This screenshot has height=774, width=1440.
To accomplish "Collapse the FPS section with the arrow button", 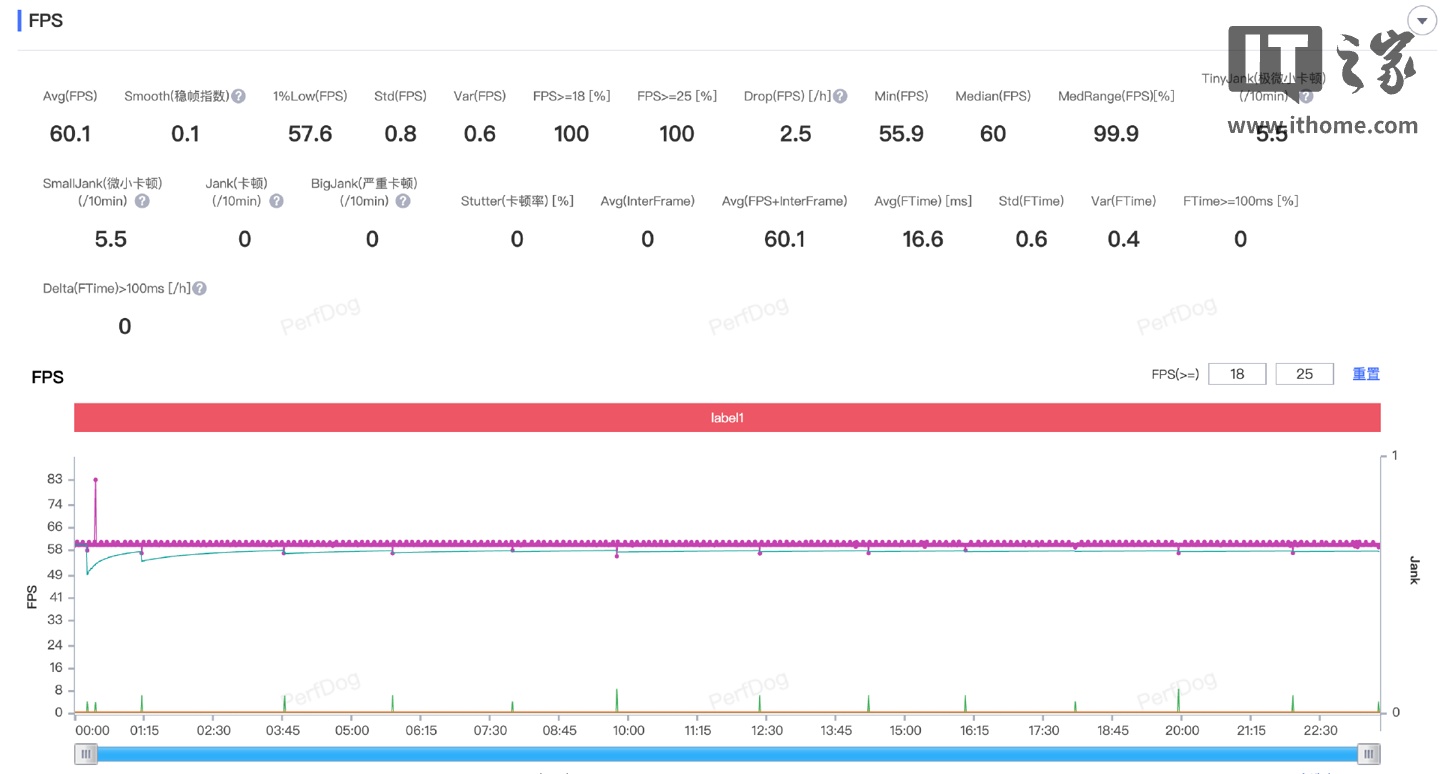I will point(1421,21).
